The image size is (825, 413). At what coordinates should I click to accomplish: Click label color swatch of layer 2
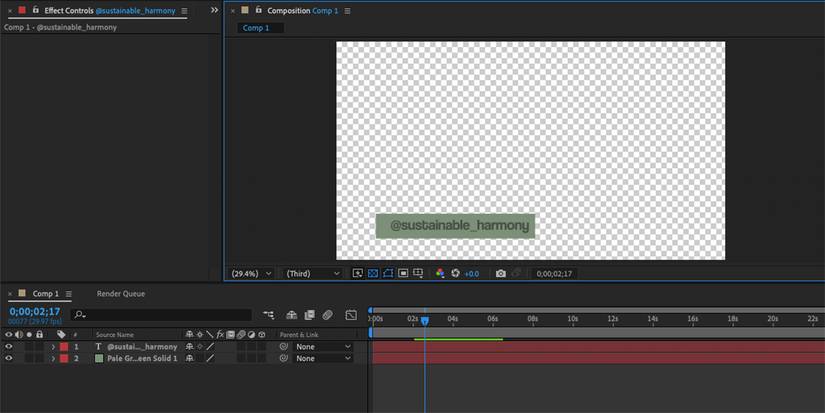(64, 358)
